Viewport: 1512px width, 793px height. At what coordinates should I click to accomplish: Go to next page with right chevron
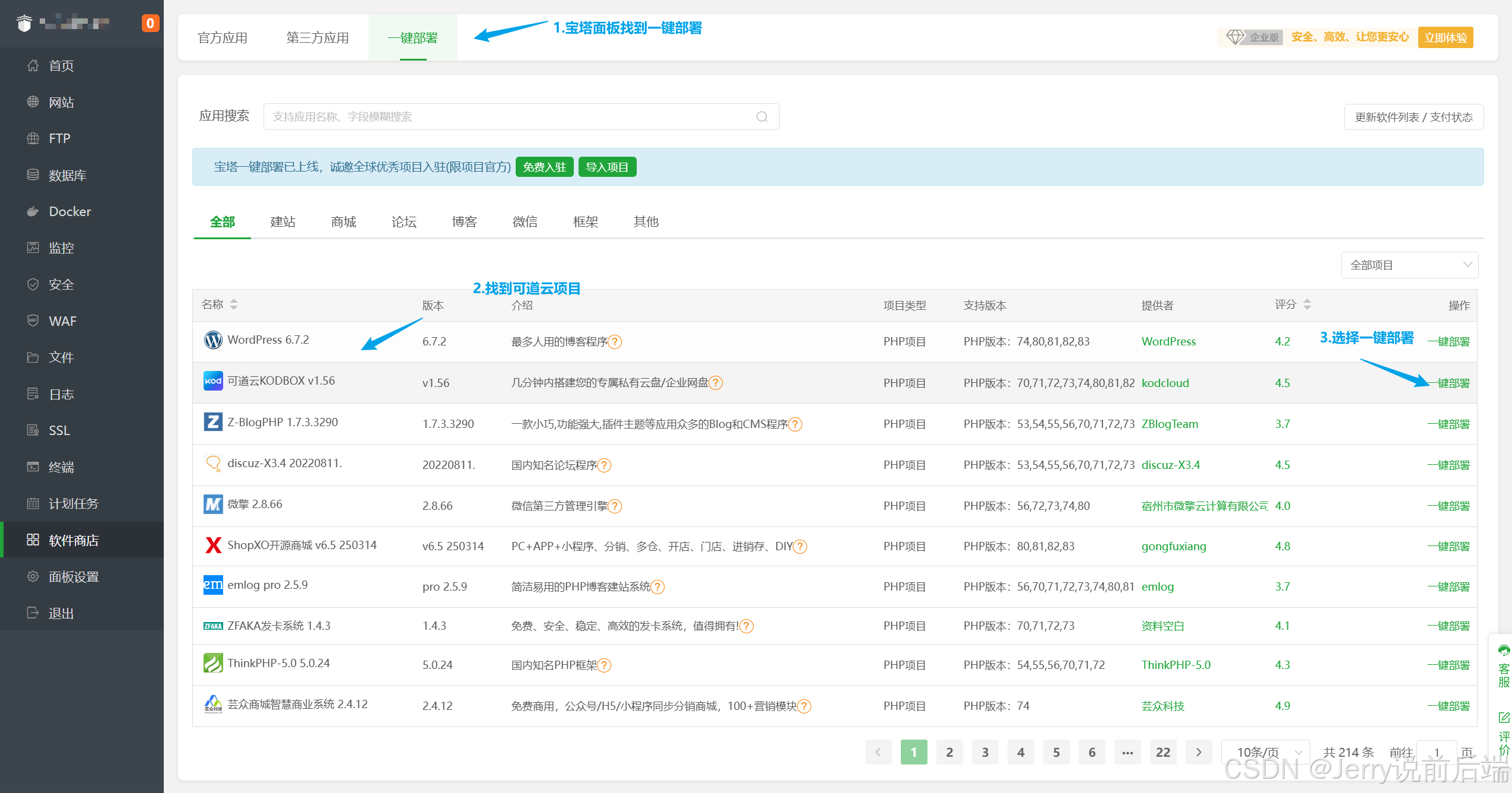click(1199, 752)
